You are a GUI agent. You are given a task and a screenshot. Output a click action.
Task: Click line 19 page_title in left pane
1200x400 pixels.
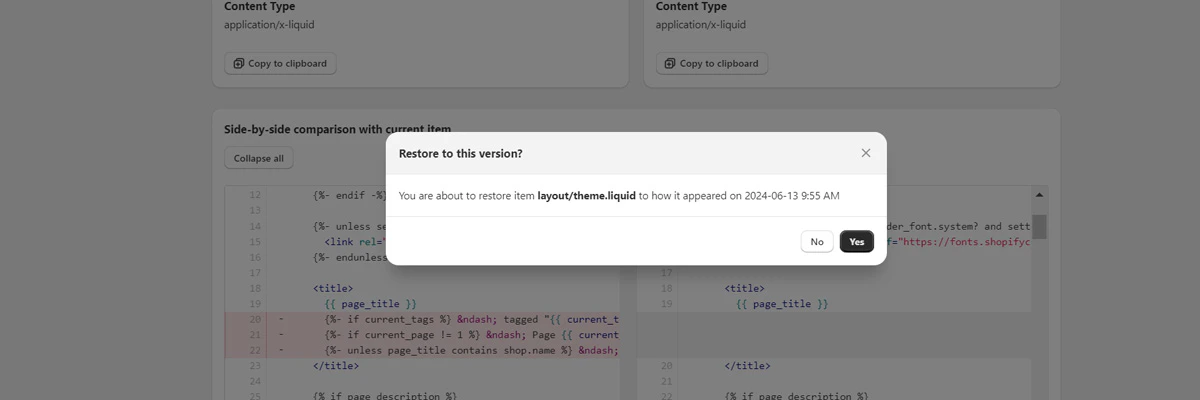click(370, 303)
